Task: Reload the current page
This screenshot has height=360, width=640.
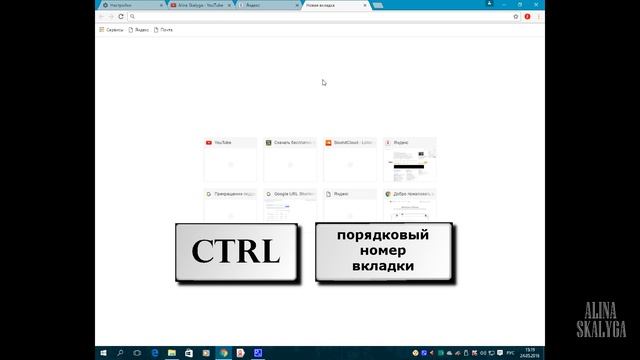Action: click(x=121, y=16)
